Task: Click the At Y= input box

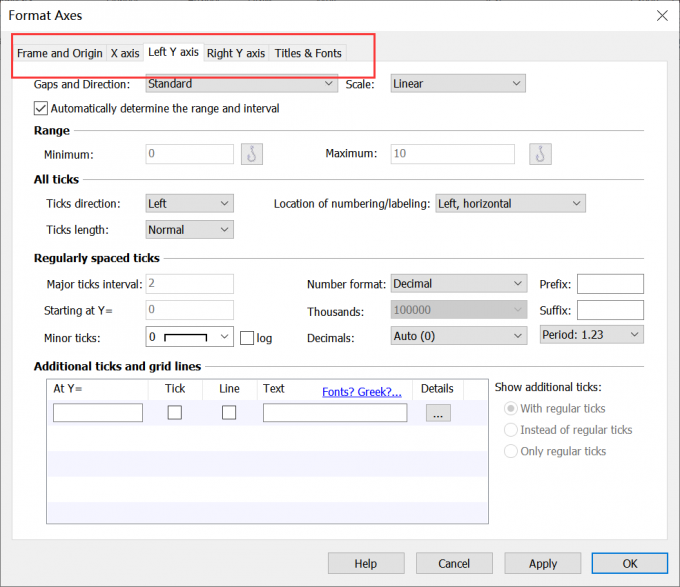Action: coord(98,412)
